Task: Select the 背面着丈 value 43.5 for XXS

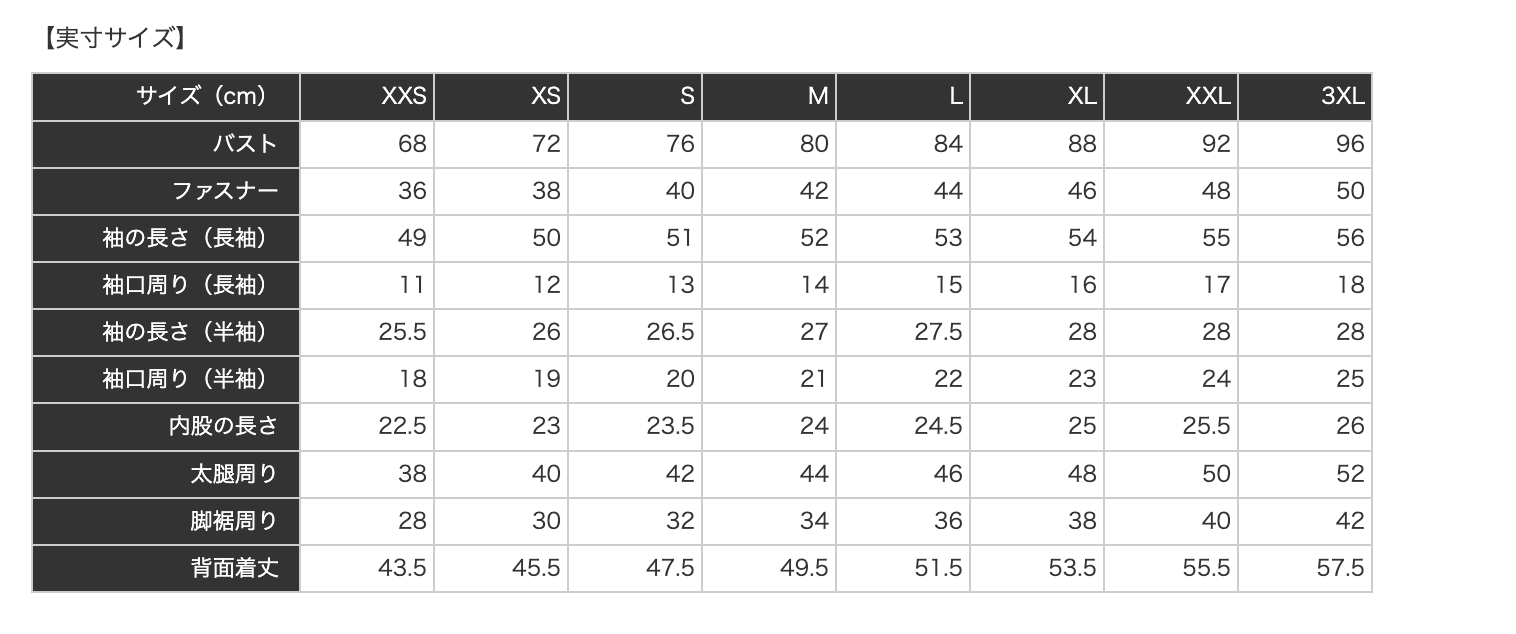Action: [x=402, y=569]
